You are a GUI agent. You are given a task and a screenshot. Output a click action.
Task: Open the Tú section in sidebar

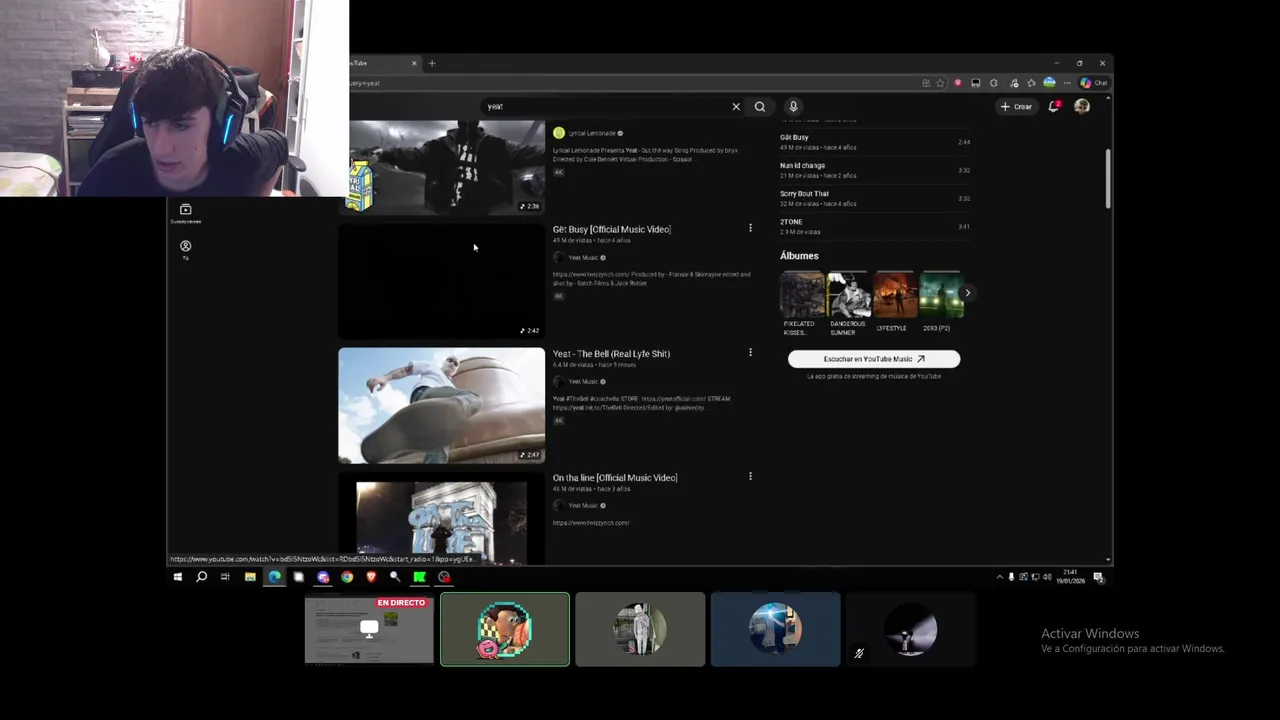[185, 249]
